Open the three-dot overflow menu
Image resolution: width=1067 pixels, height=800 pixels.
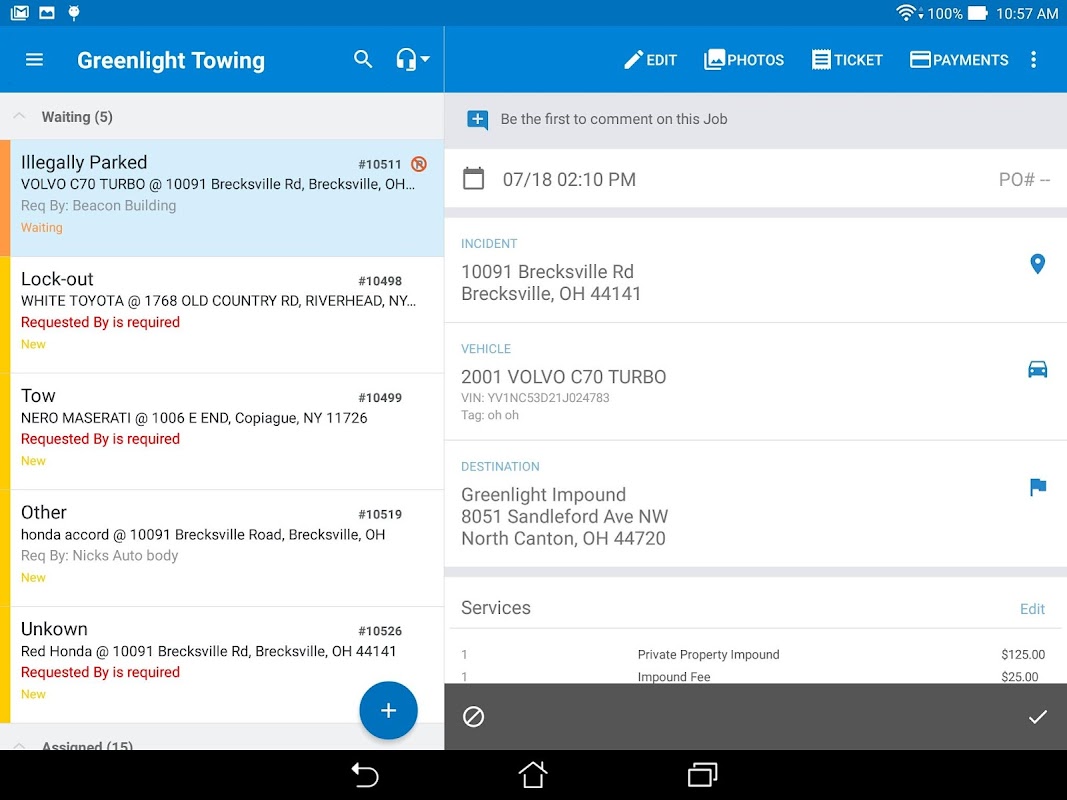click(1033, 60)
